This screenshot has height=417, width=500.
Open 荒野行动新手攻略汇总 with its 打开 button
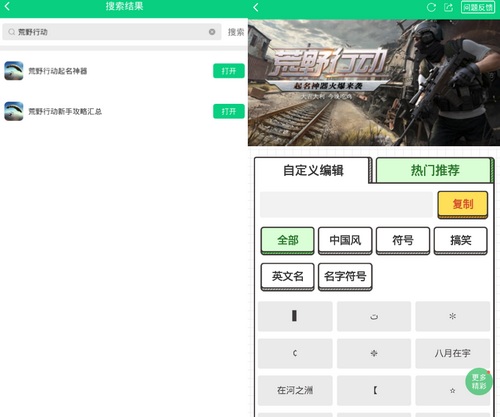tap(229, 111)
